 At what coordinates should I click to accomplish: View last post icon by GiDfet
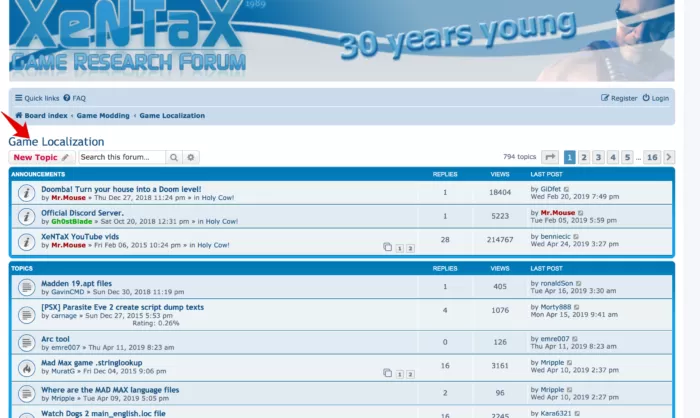pyautogui.click(x=567, y=189)
